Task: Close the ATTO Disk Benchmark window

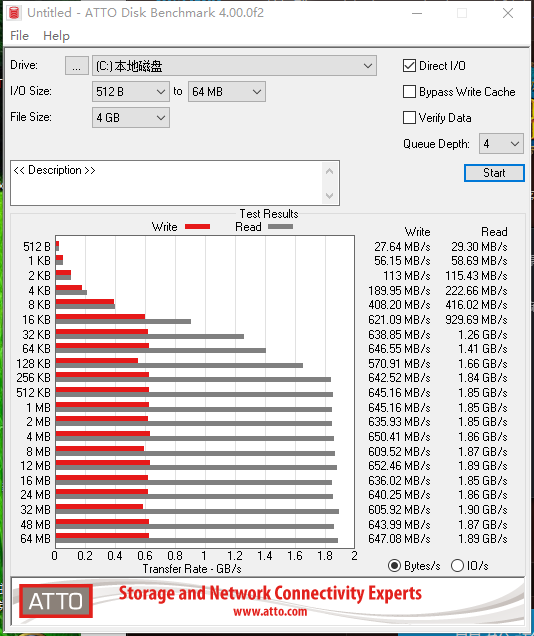Action: (508, 13)
